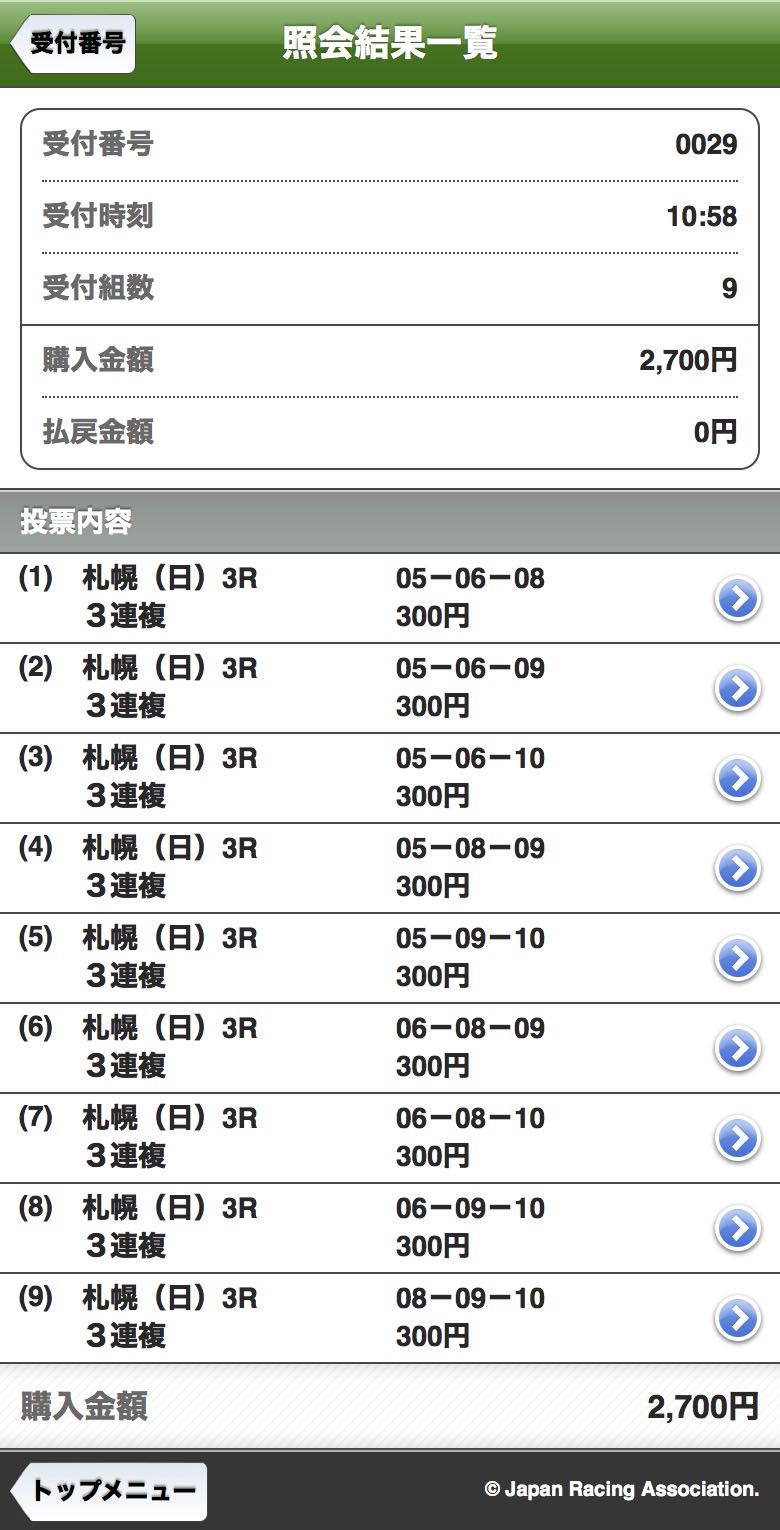Tap the Japan Racing Association copyright text
The height and width of the screenshot is (1530, 780).
click(622, 1490)
